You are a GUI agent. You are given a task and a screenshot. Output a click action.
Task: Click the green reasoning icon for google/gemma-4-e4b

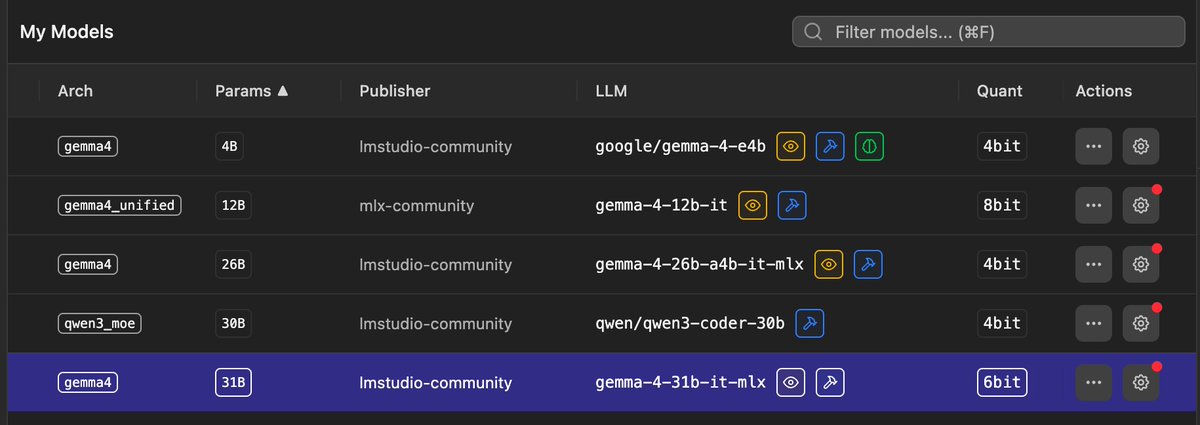coord(869,147)
